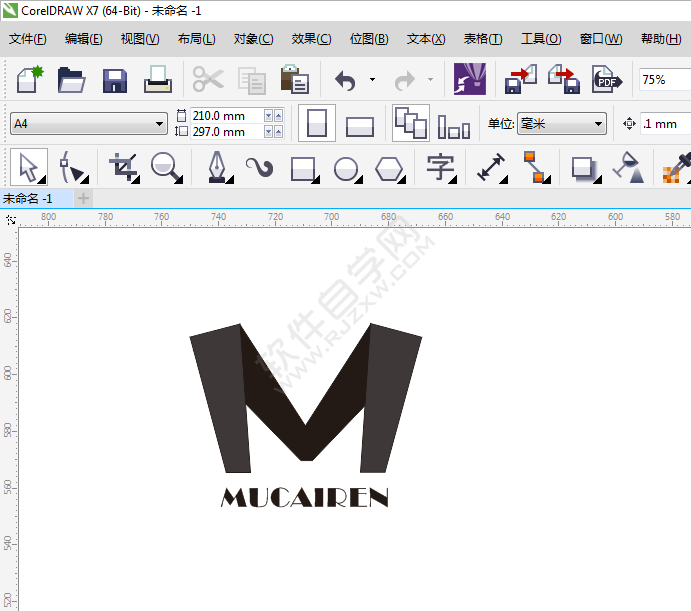Select the Crop tool
Screen dimensions: 691x611
(124, 167)
